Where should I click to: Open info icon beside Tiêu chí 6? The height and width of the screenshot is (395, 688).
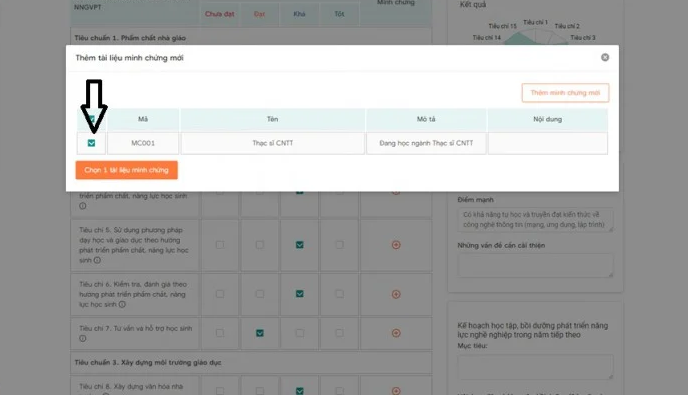[x=122, y=304]
